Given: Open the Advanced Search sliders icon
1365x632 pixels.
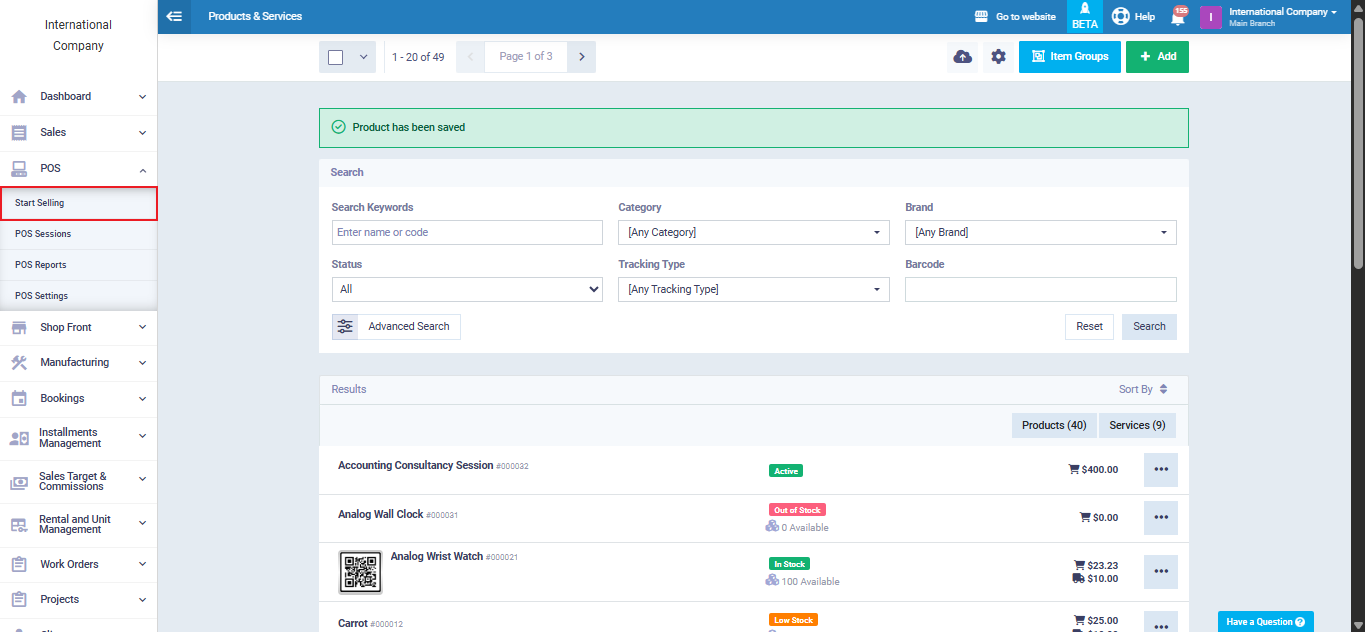Looking at the screenshot, I should coord(345,326).
